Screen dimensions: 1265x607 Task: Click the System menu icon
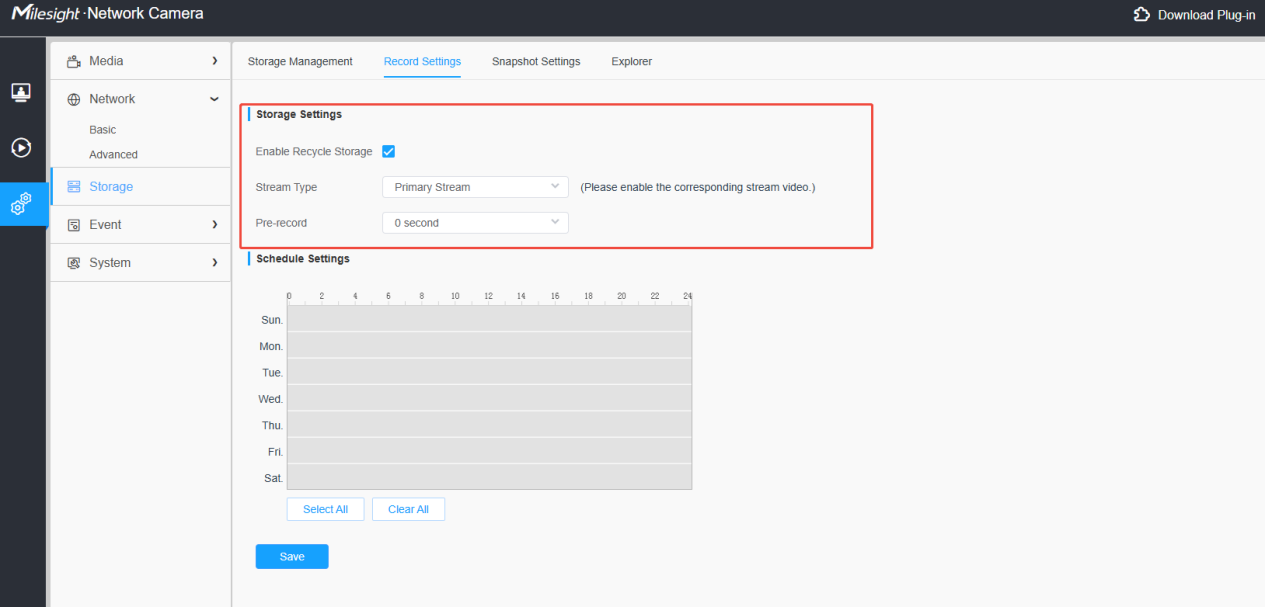pyautogui.click(x=73, y=263)
